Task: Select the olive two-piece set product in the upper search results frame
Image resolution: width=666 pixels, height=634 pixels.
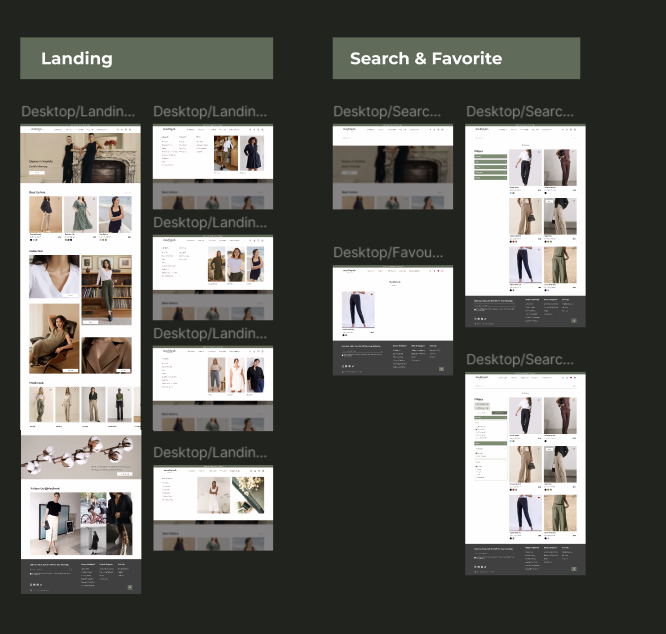Action: [x=560, y=265]
